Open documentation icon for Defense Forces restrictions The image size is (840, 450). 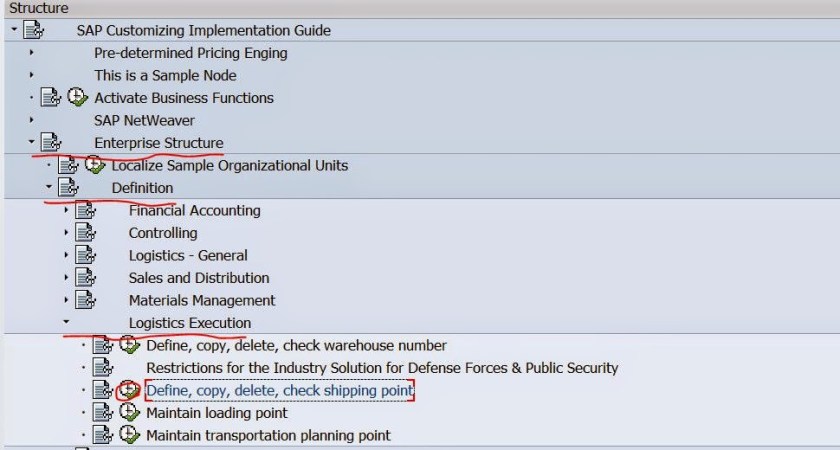103,368
